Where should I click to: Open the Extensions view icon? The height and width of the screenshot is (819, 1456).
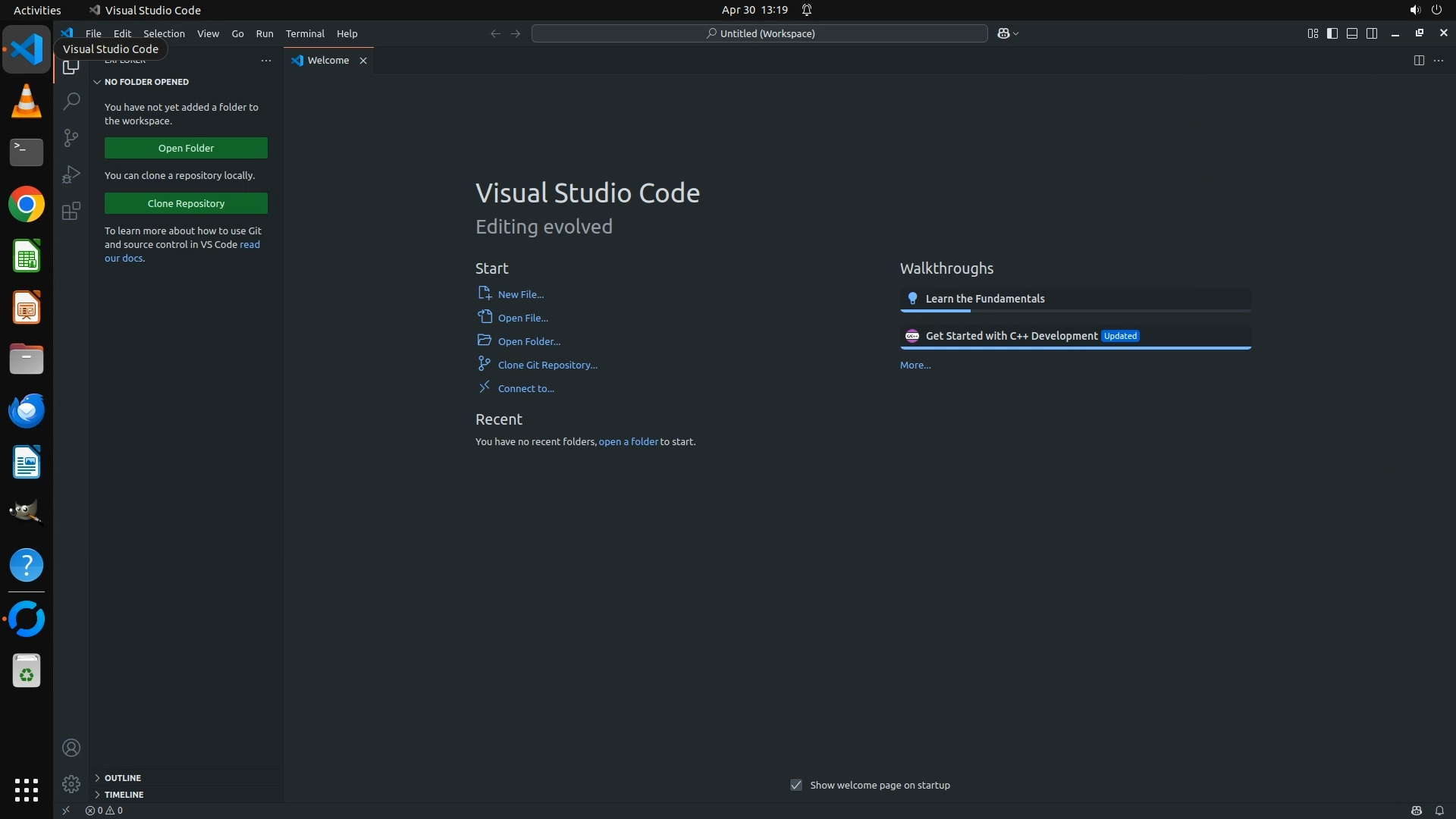tap(71, 211)
